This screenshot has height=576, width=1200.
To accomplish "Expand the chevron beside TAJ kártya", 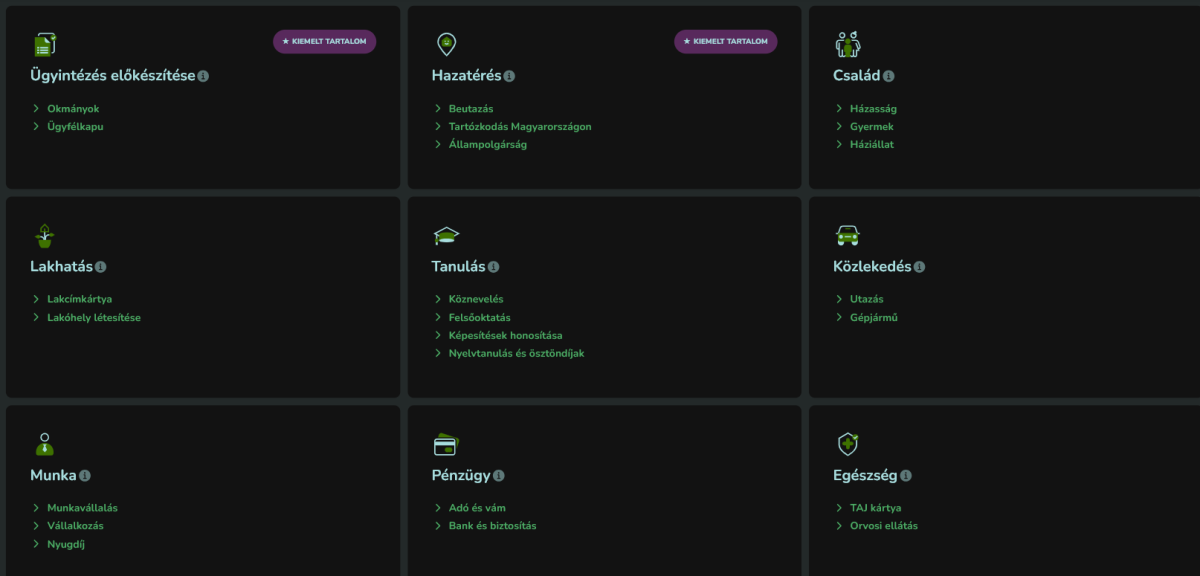I will 840,508.
